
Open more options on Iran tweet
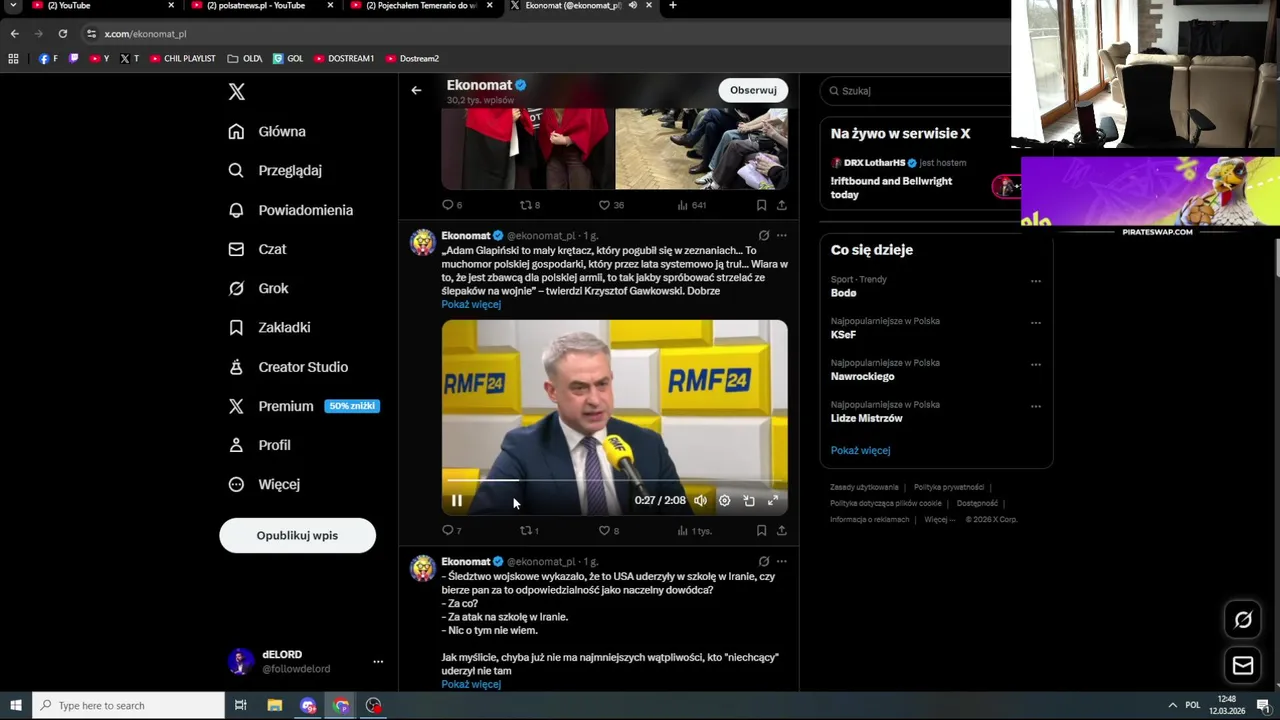782,562
